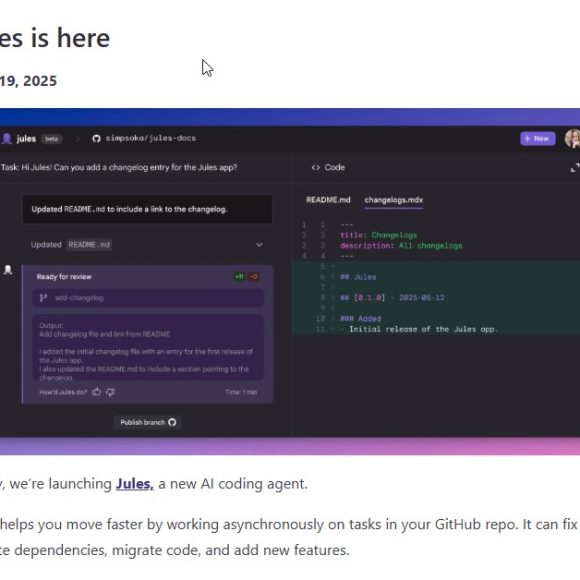Click the Jules octopus logo icon
Viewport: 580px width, 580px height.
click(7, 139)
